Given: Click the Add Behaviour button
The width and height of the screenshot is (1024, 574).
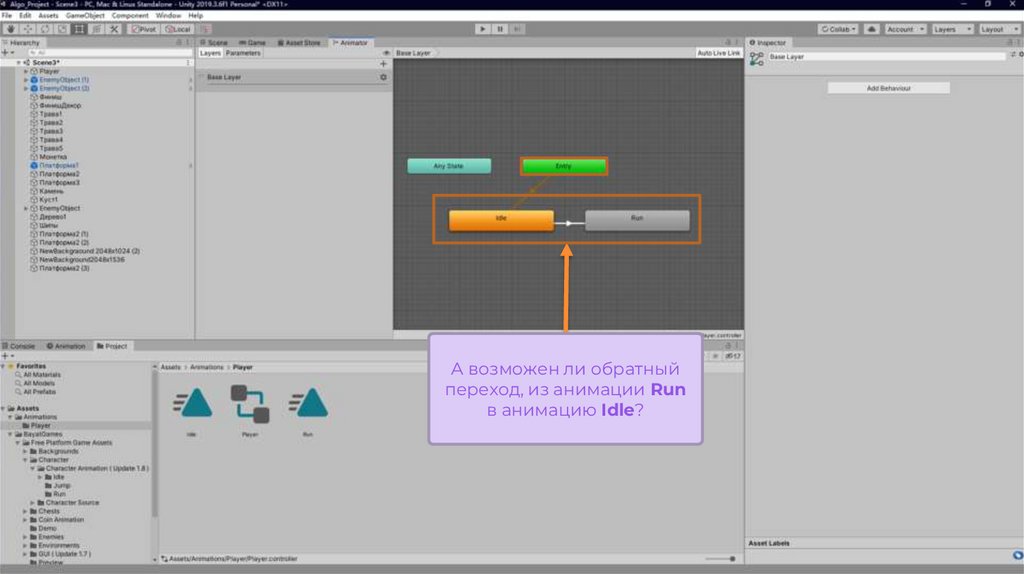Looking at the screenshot, I should pos(888,88).
